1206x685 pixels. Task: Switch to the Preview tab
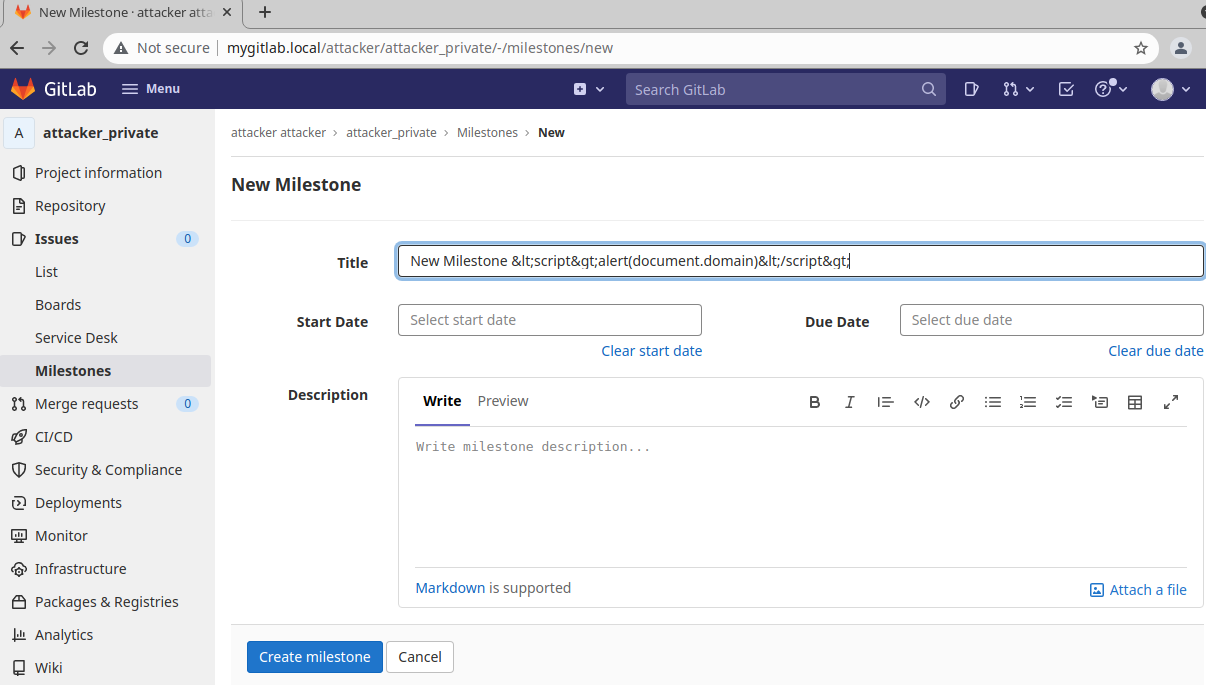[x=502, y=401]
